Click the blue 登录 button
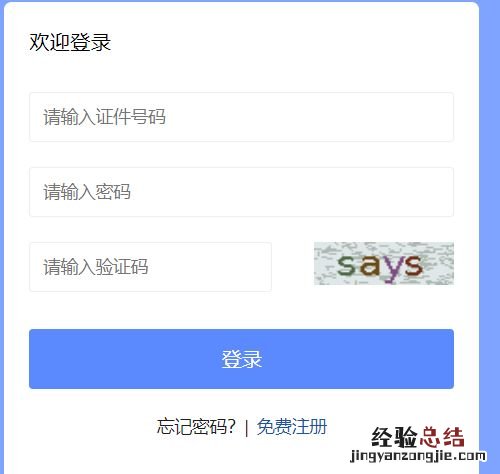 tap(241, 359)
